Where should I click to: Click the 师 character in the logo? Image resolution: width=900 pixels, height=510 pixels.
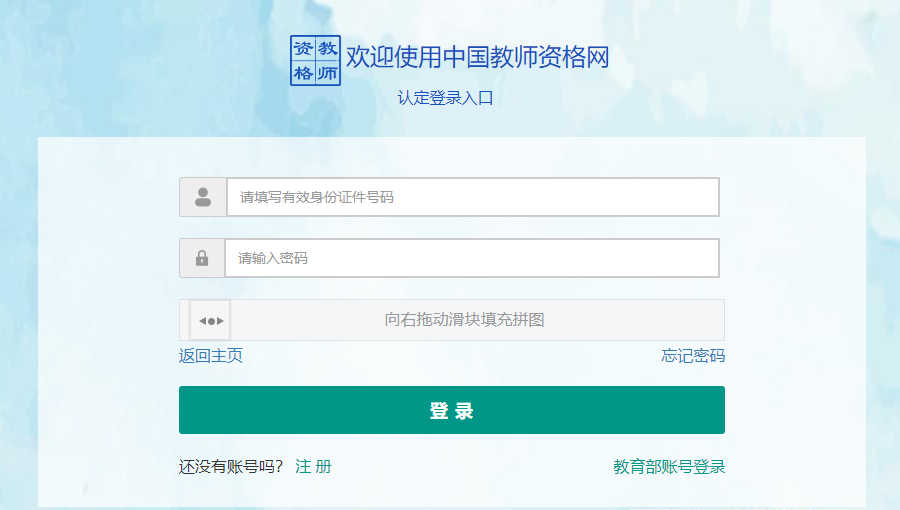coord(327,73)
